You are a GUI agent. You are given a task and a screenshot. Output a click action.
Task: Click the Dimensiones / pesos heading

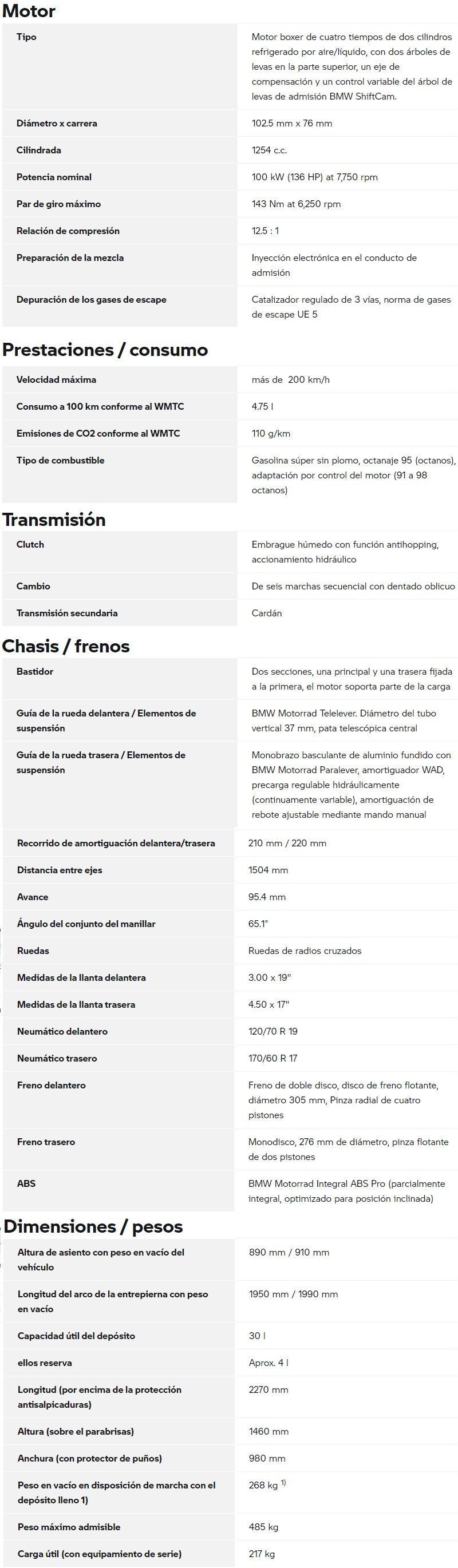(93, 1226)
